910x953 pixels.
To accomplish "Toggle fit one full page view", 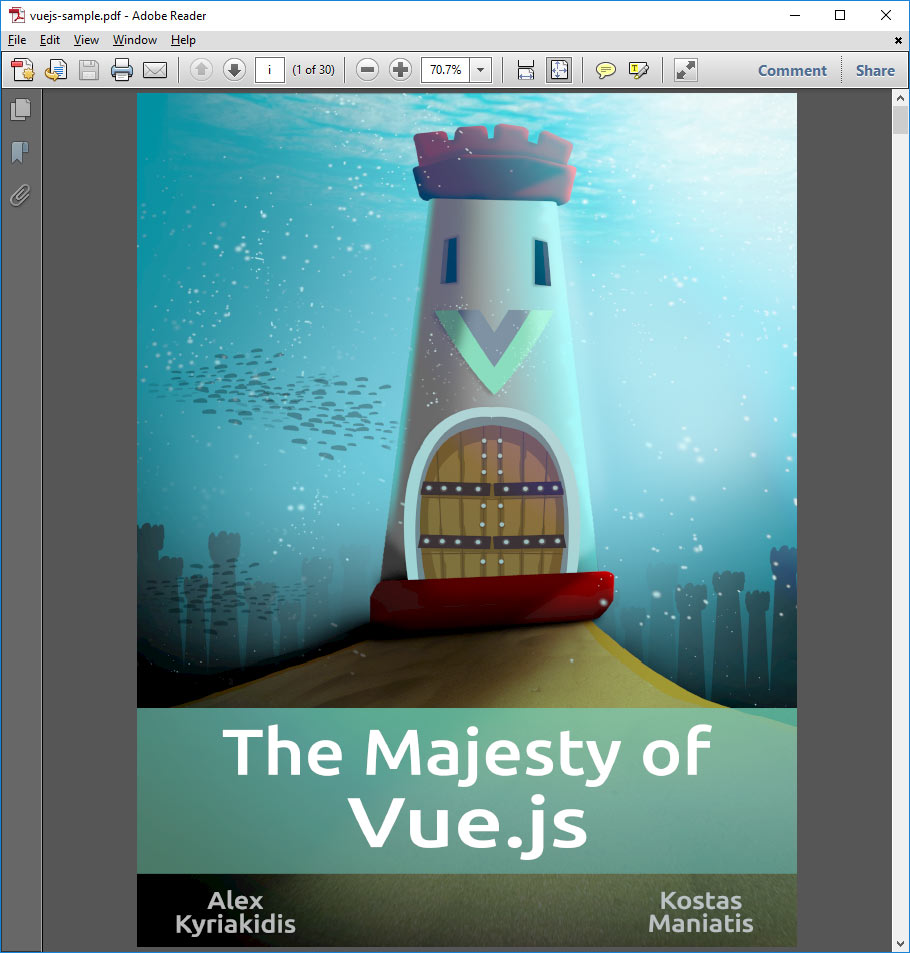I will click(x=558, y=70).
